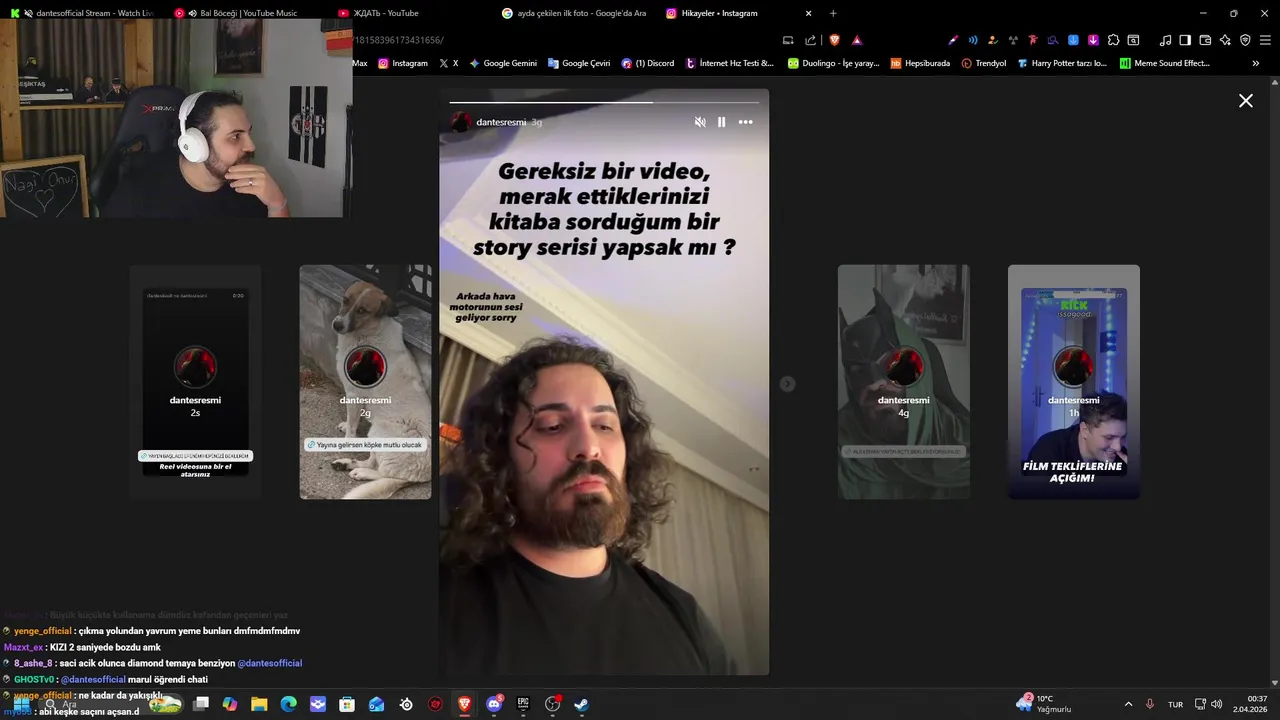Open Trendyol bookmark
The width and height of the screenshot is (1280, 720).
point(984,63)
